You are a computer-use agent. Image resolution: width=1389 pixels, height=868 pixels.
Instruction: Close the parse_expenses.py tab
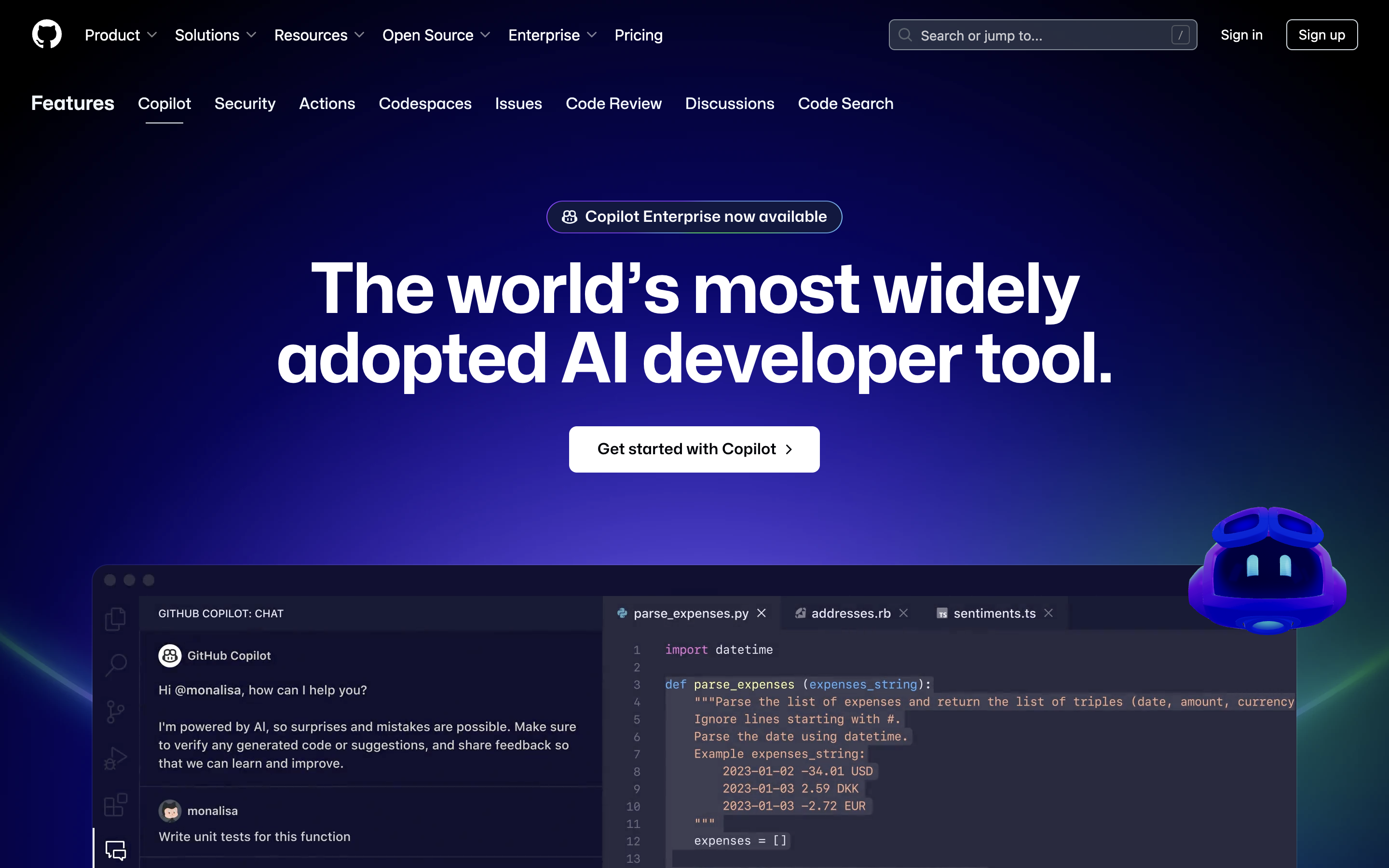[762, 613]
